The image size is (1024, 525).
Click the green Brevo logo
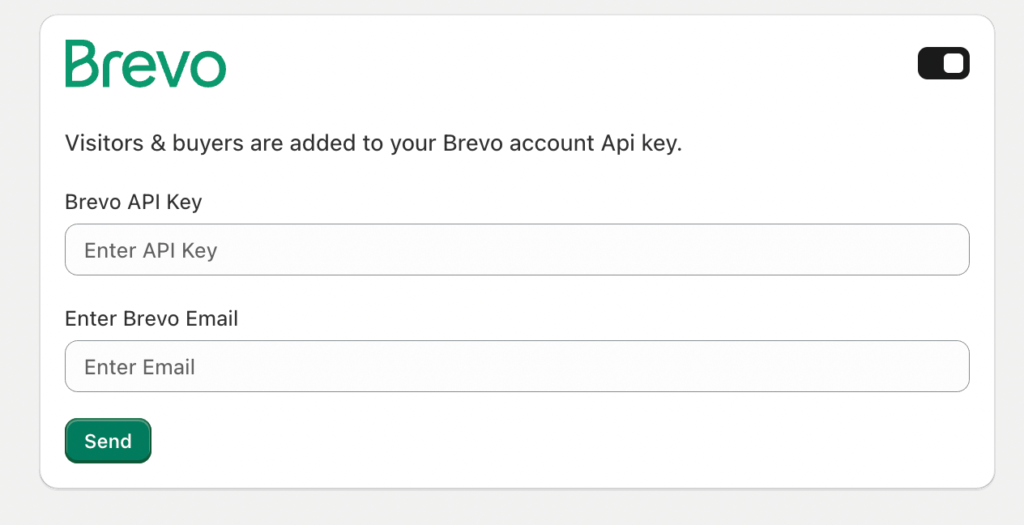click(146, 64)
